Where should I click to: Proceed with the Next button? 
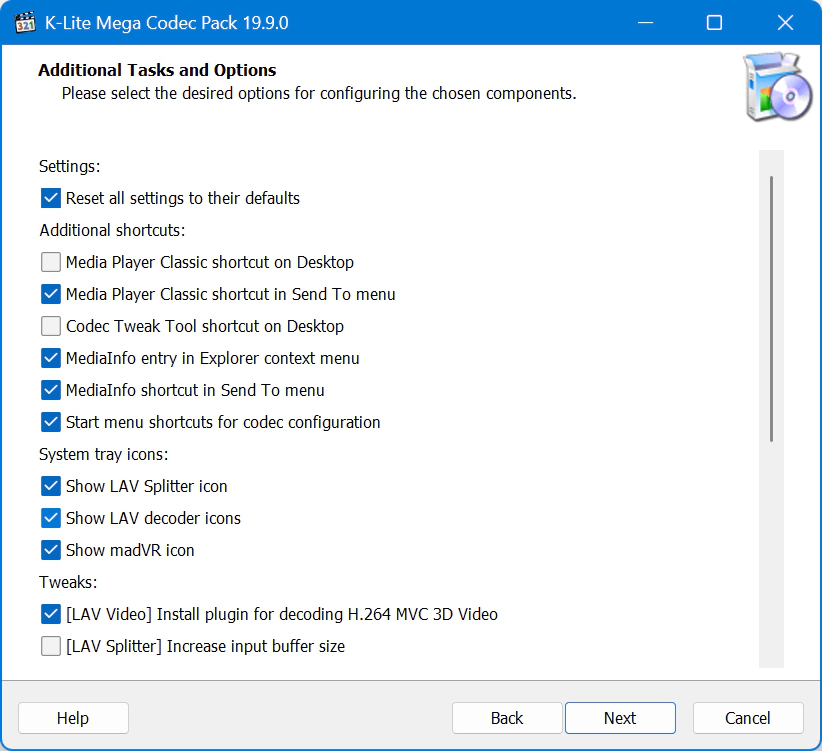point(620,718)
